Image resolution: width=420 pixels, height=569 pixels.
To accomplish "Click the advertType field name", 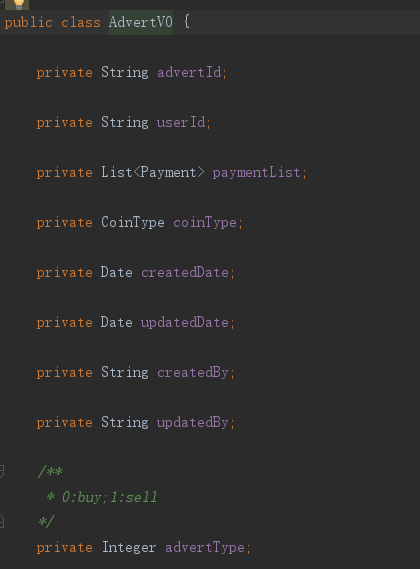I will click(205, 547).
